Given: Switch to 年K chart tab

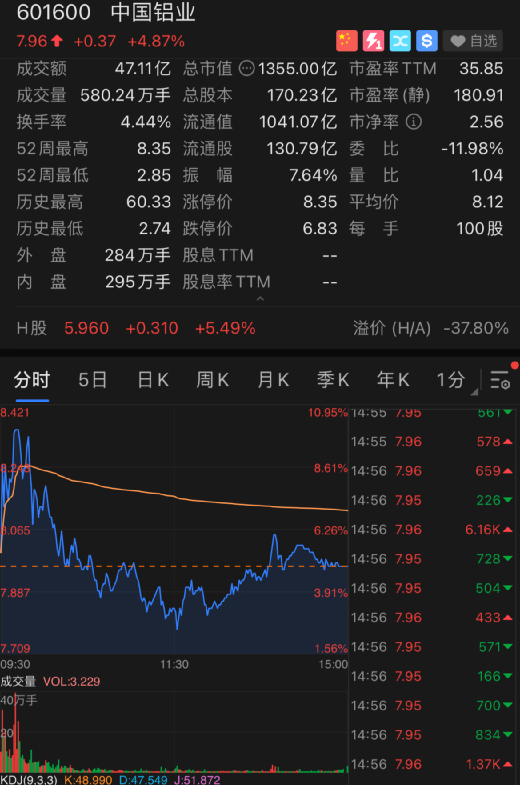Looking at the screenshot, I should tap(393, 380).
